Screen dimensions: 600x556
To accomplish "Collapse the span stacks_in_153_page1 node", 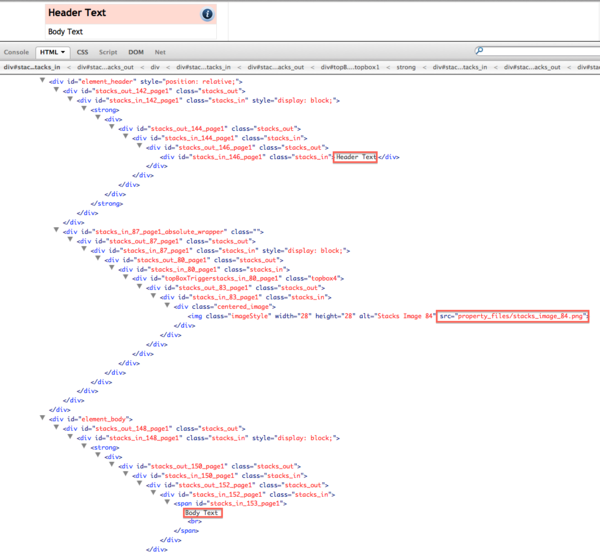I will pos(167,502).
